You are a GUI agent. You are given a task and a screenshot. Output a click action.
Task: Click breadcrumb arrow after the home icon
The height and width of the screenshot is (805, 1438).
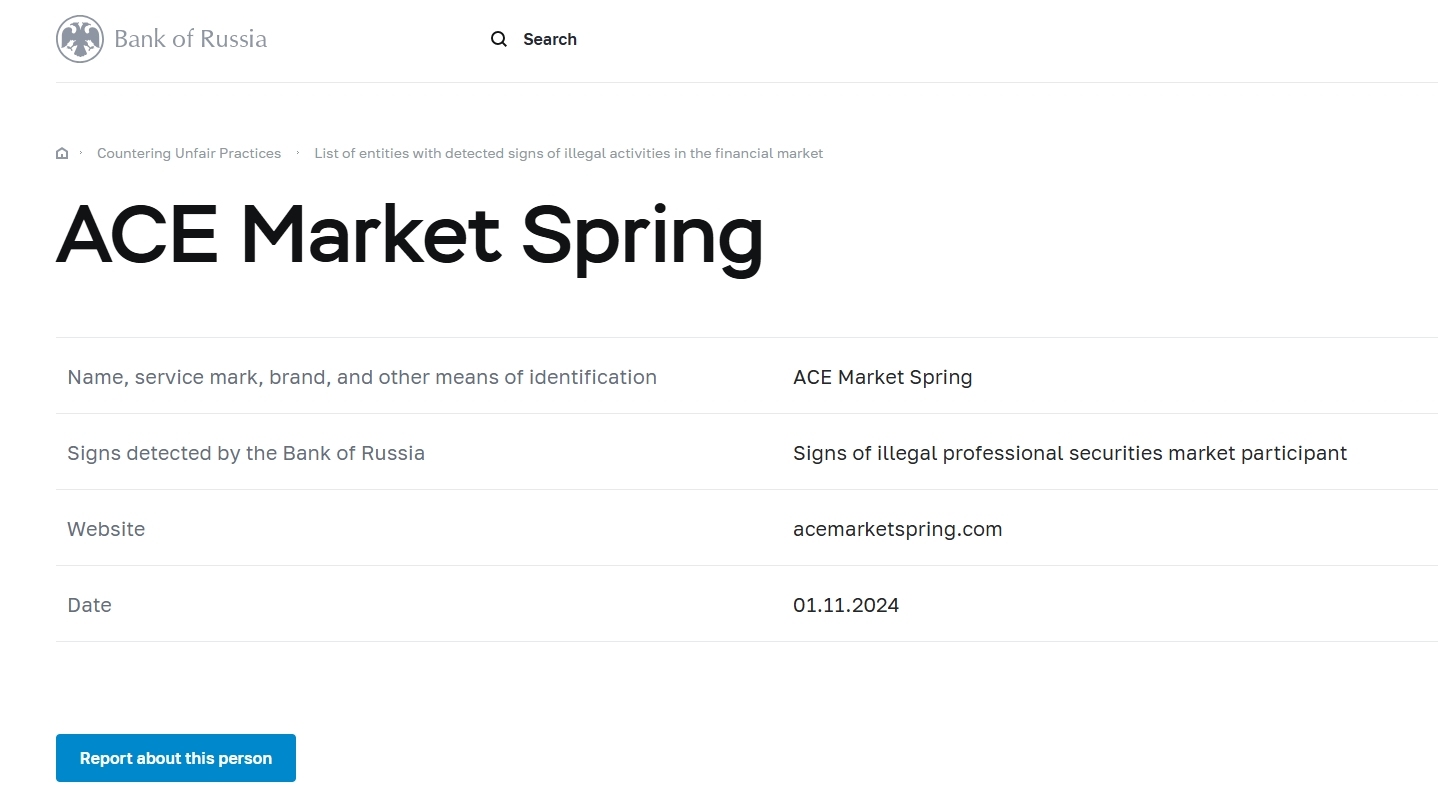[x=81, y=153]
